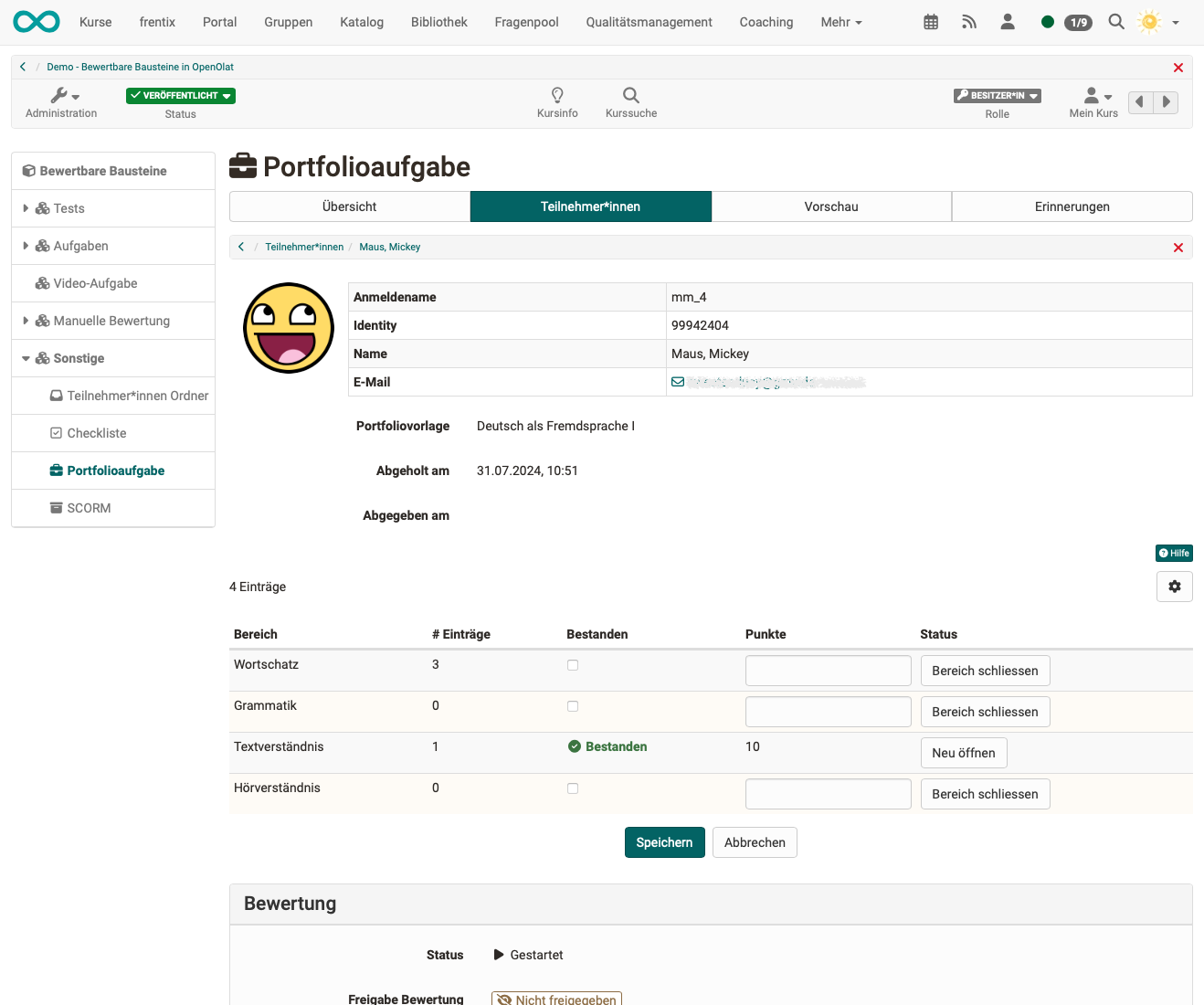Open the search magnifier icon

point(1115,22)
